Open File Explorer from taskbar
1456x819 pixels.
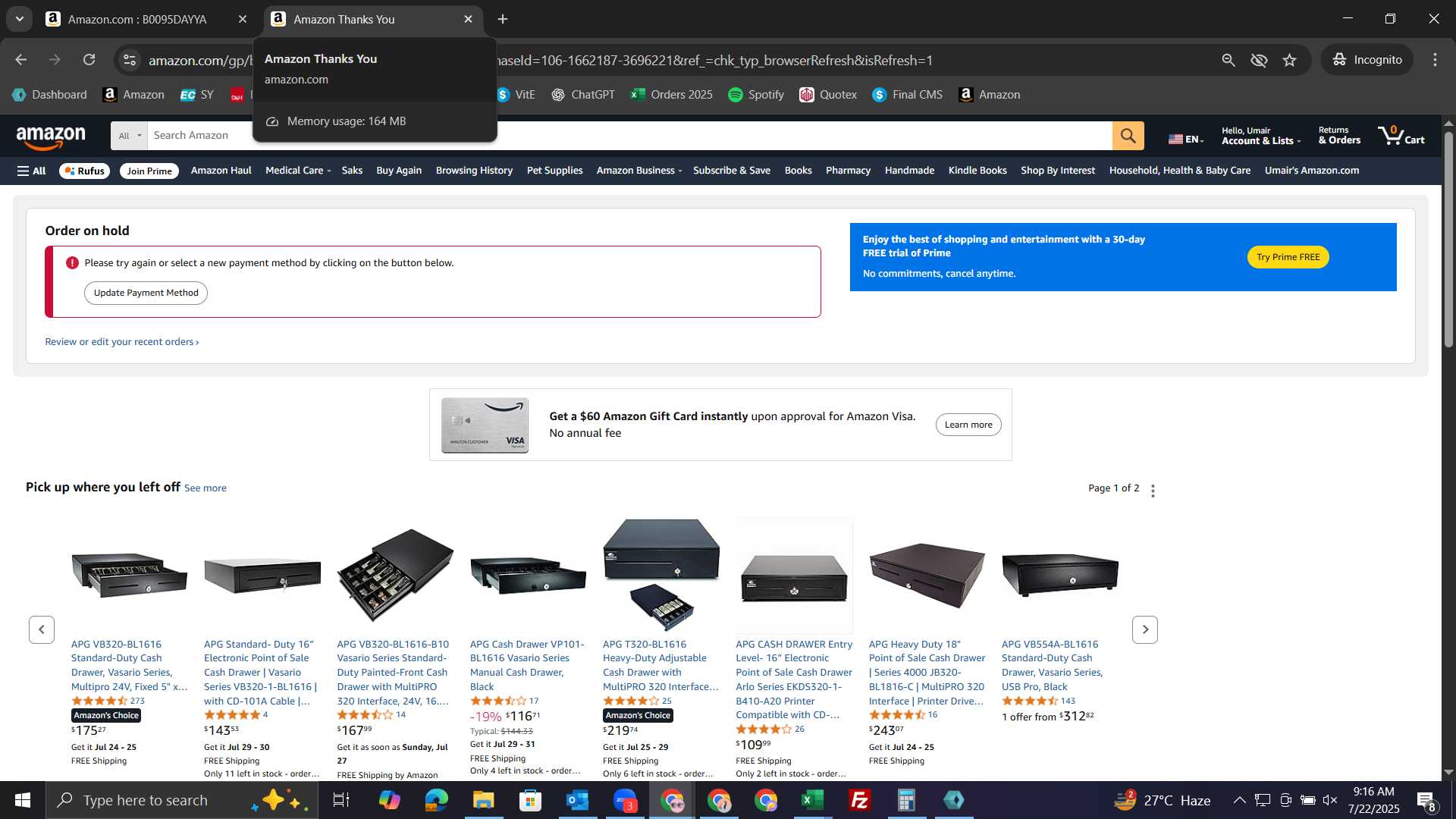pos(483,800)
